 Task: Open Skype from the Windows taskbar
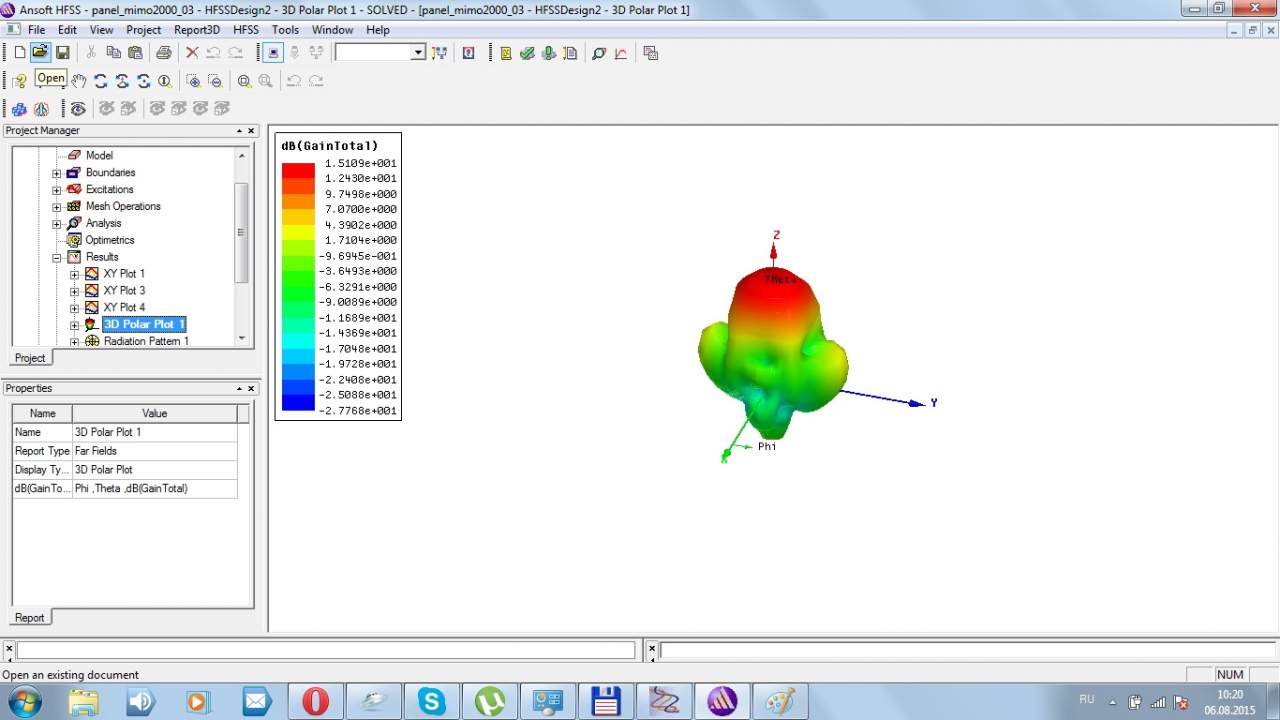432,701
